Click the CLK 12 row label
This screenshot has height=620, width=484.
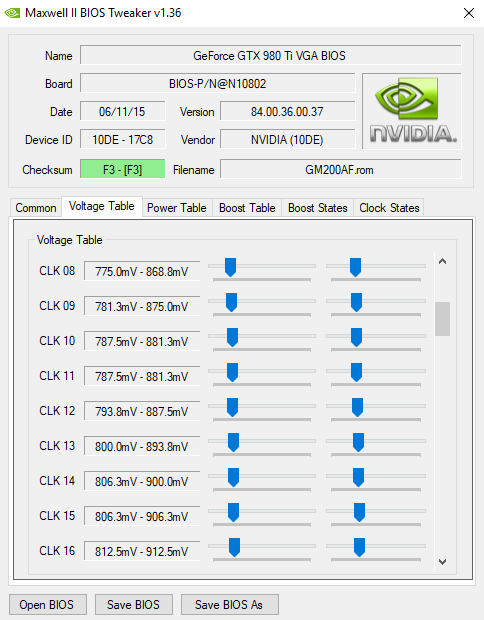click(x=57, y=411)
